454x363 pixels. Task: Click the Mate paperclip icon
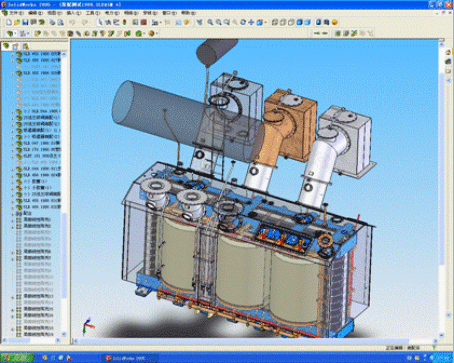[x=78, y=33]
